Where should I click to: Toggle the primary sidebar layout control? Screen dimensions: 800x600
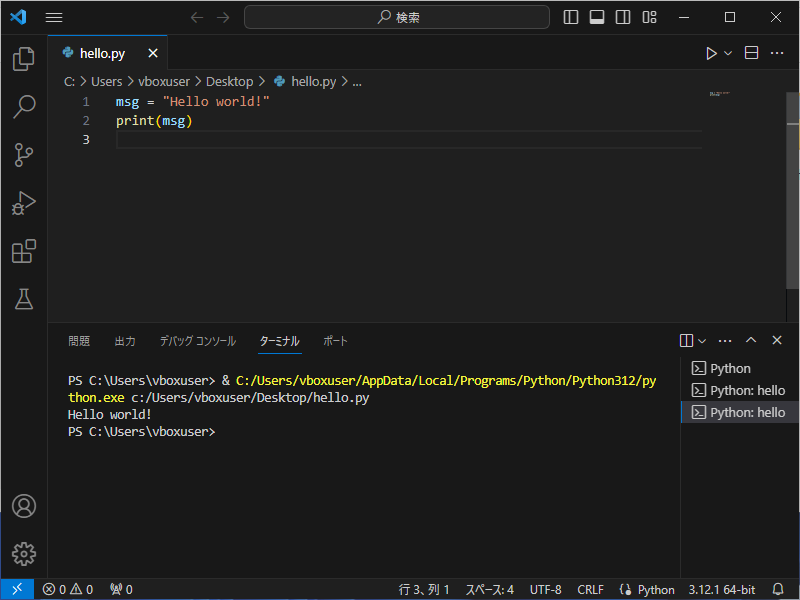(x=570, y=16)
